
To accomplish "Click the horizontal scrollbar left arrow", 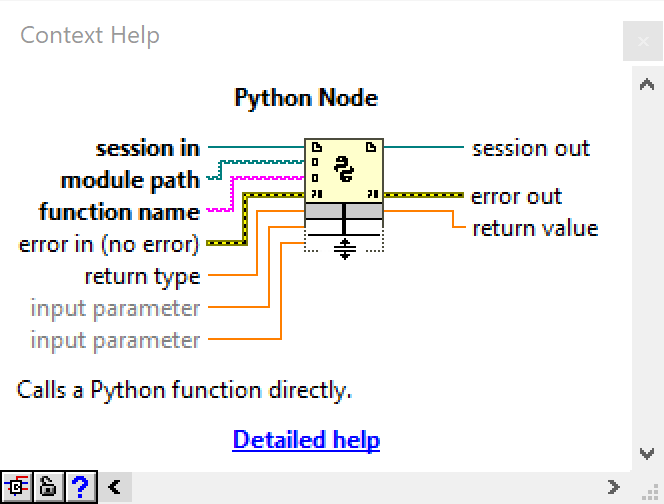I will 114,488.
